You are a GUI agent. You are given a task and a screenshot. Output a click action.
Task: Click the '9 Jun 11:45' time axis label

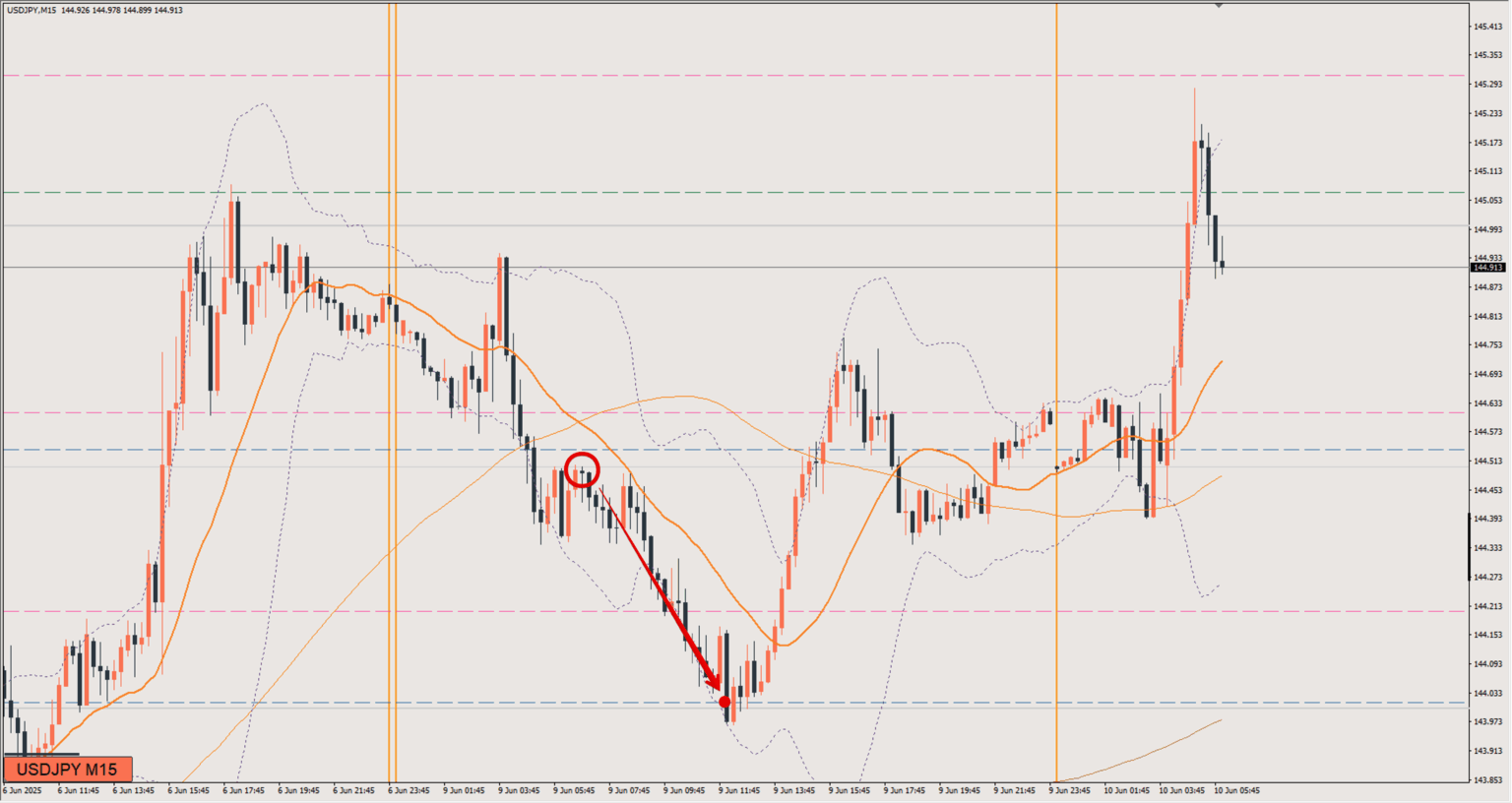point(740,790)
